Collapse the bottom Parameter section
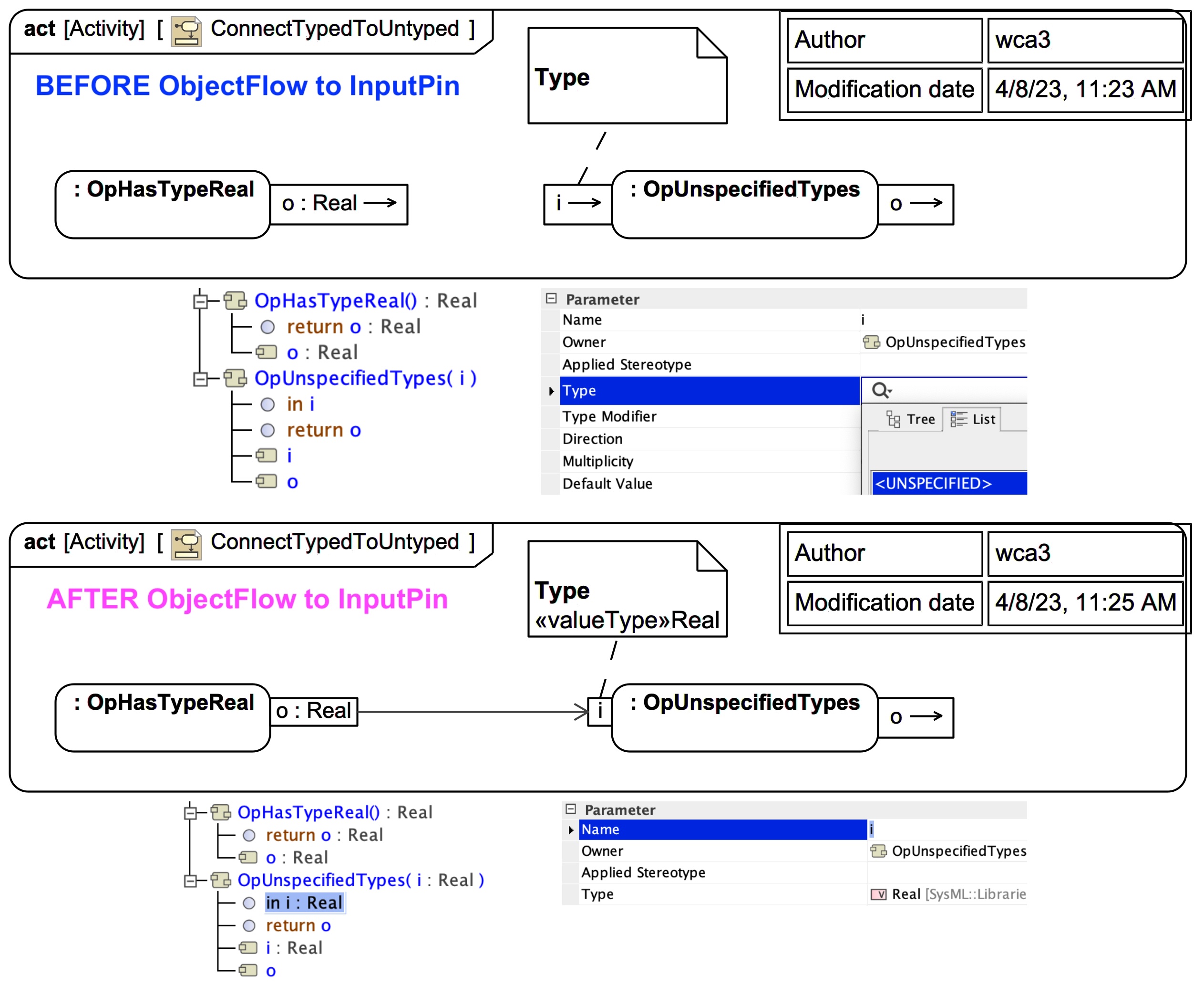 571,809
